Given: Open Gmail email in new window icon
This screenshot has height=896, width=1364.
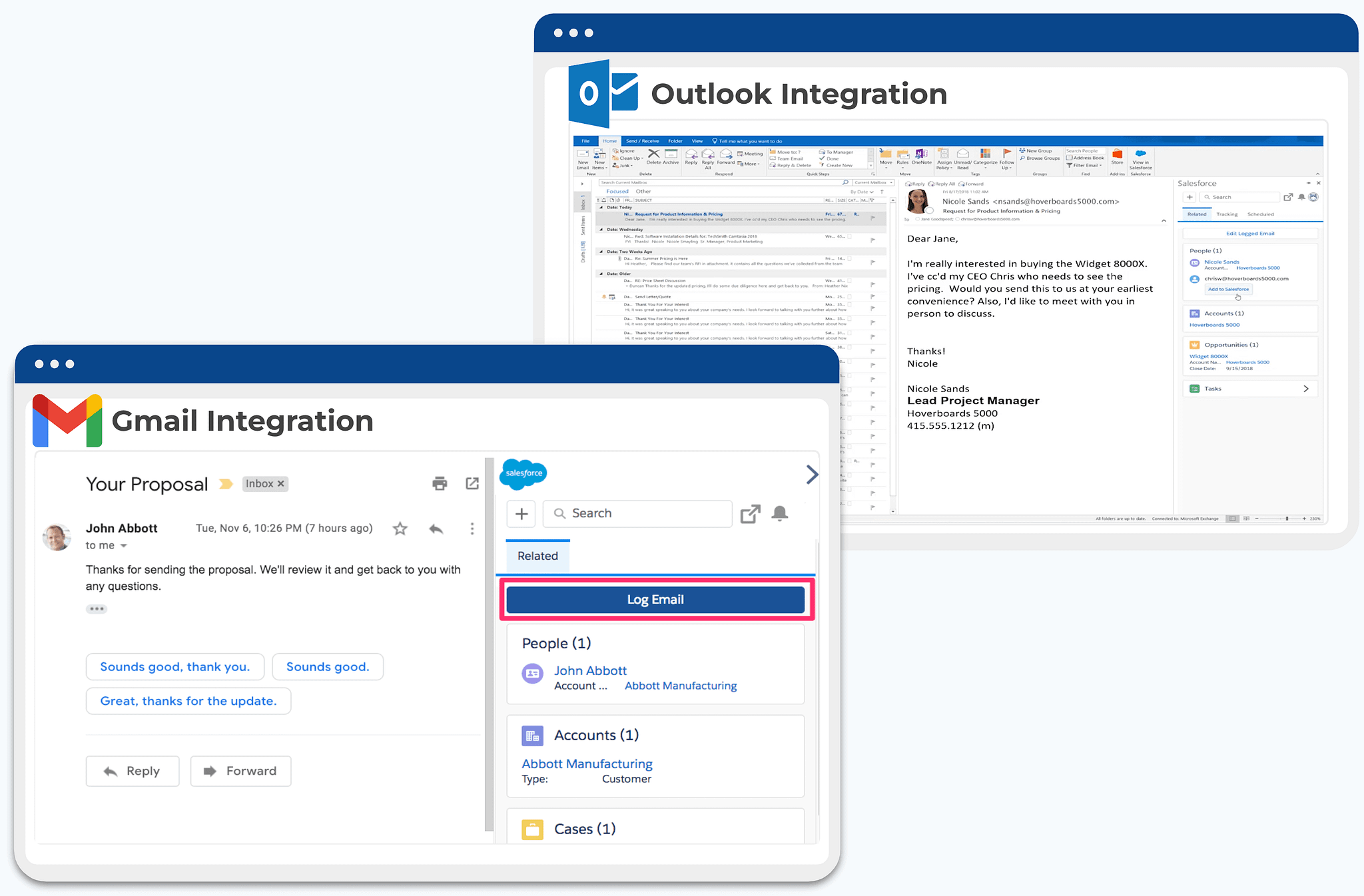Looking at the screenshot, I should tap(472, 484).
